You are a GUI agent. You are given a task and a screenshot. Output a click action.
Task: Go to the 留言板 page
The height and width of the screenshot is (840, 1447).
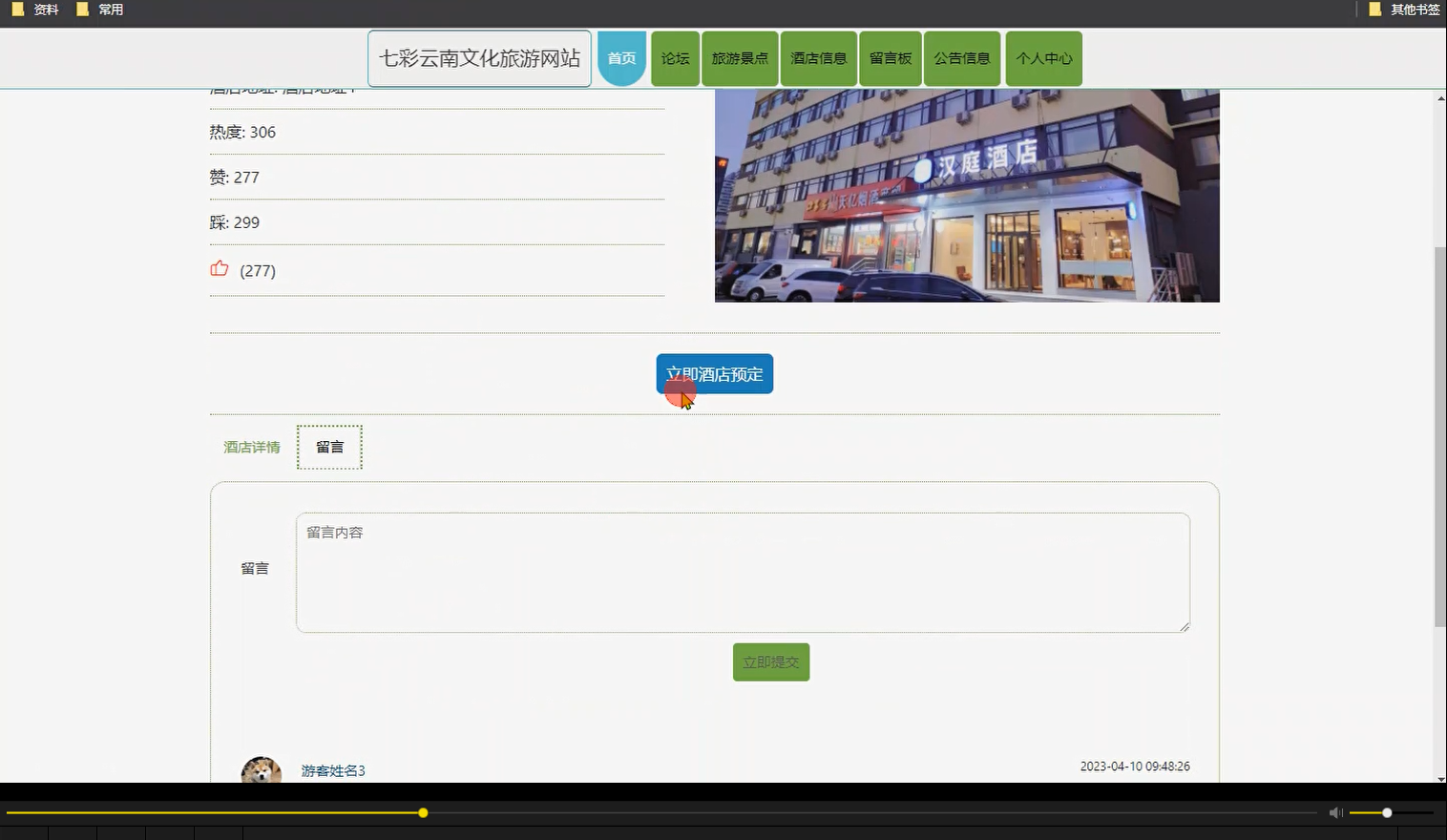pyautogui.click(x=890, y=58)
